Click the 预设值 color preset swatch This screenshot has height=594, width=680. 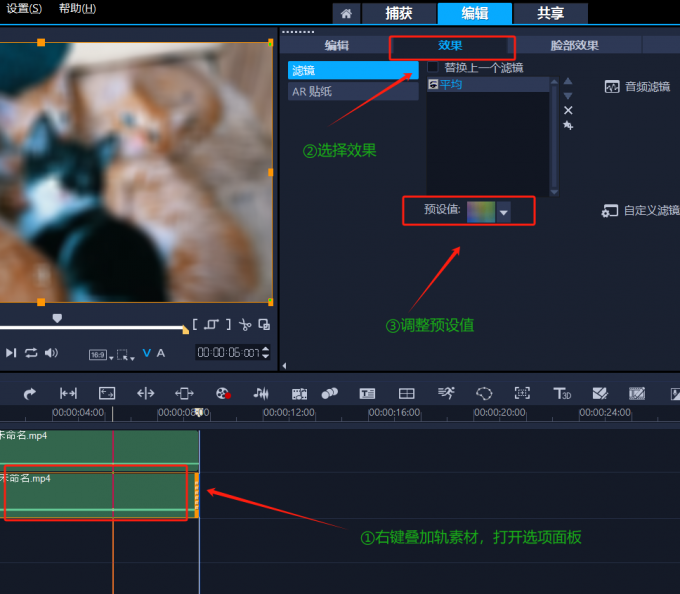[481, 211]
